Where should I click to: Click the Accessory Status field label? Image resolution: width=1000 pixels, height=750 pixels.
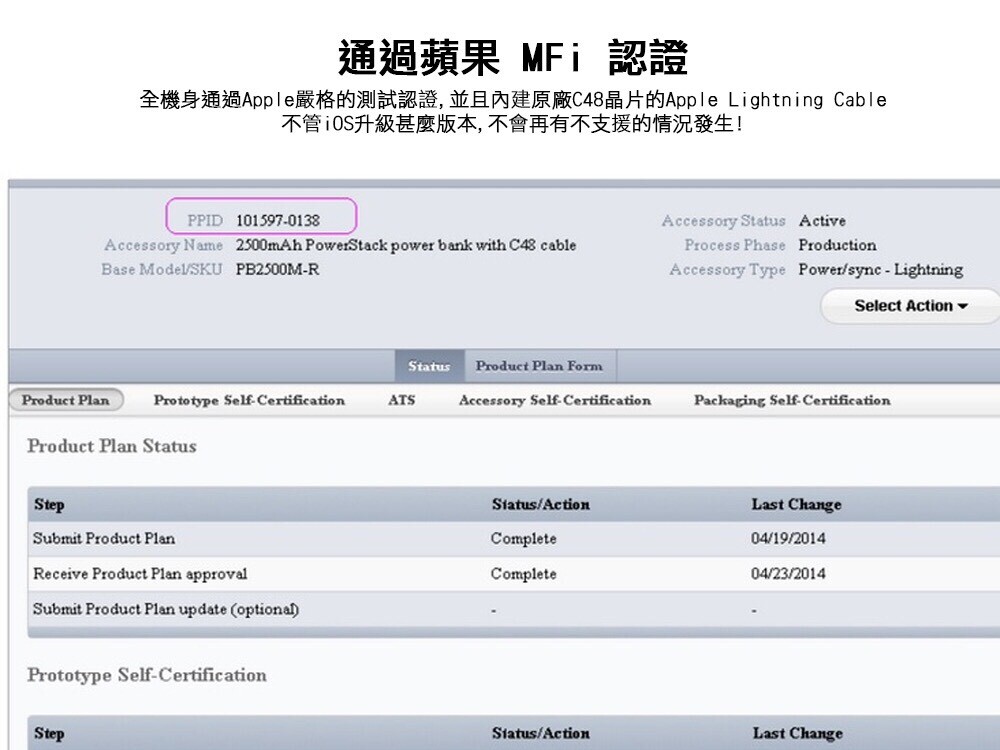coord(723,221)
